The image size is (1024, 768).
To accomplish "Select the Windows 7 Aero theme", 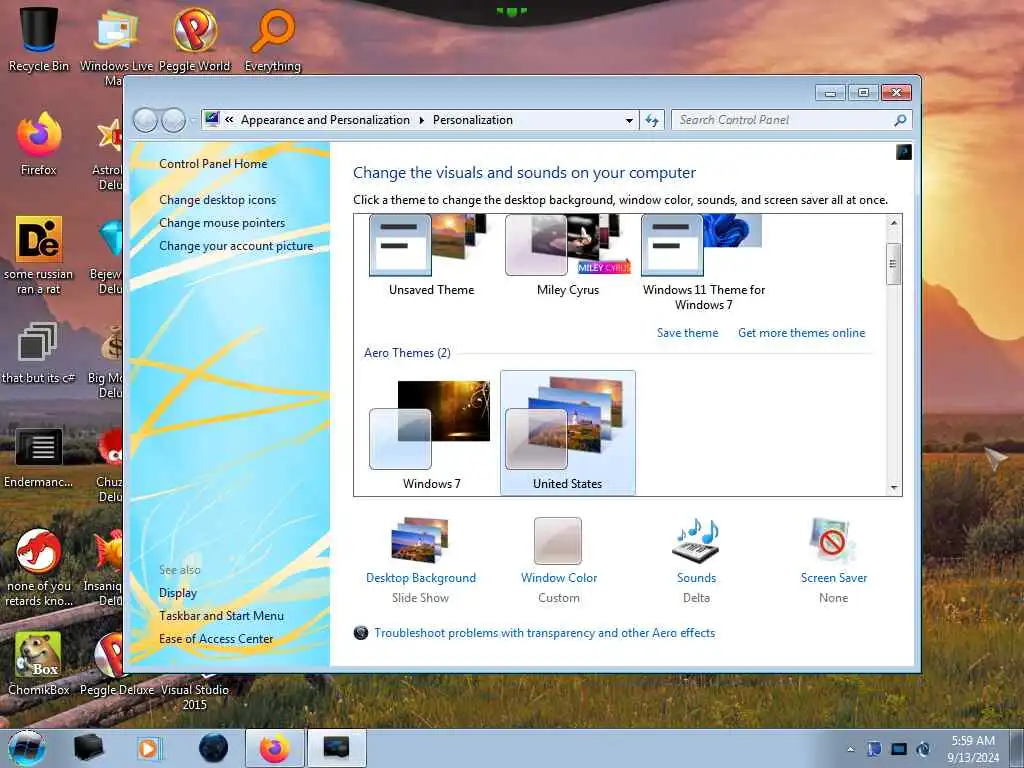I will (x=431, y=433).
